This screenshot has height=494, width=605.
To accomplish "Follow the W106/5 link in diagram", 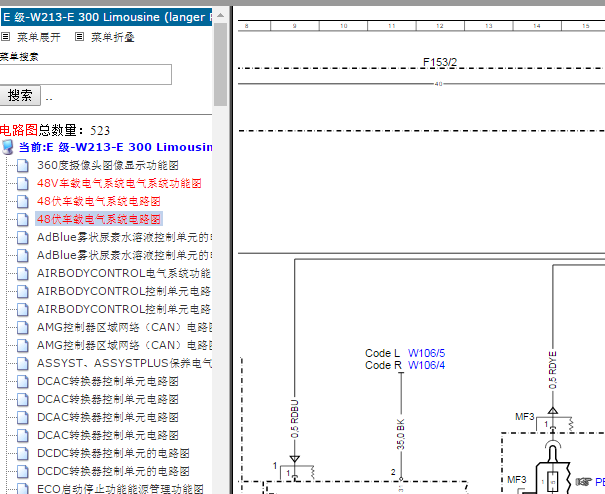I will (426, 353).
